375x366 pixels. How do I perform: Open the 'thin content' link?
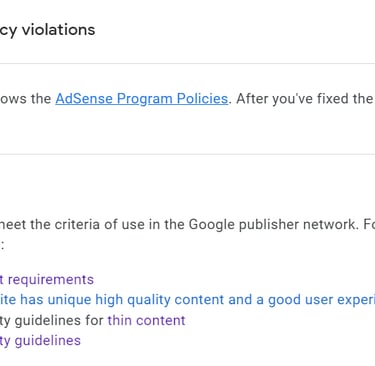pyautogui.click(x=146, y=320)
